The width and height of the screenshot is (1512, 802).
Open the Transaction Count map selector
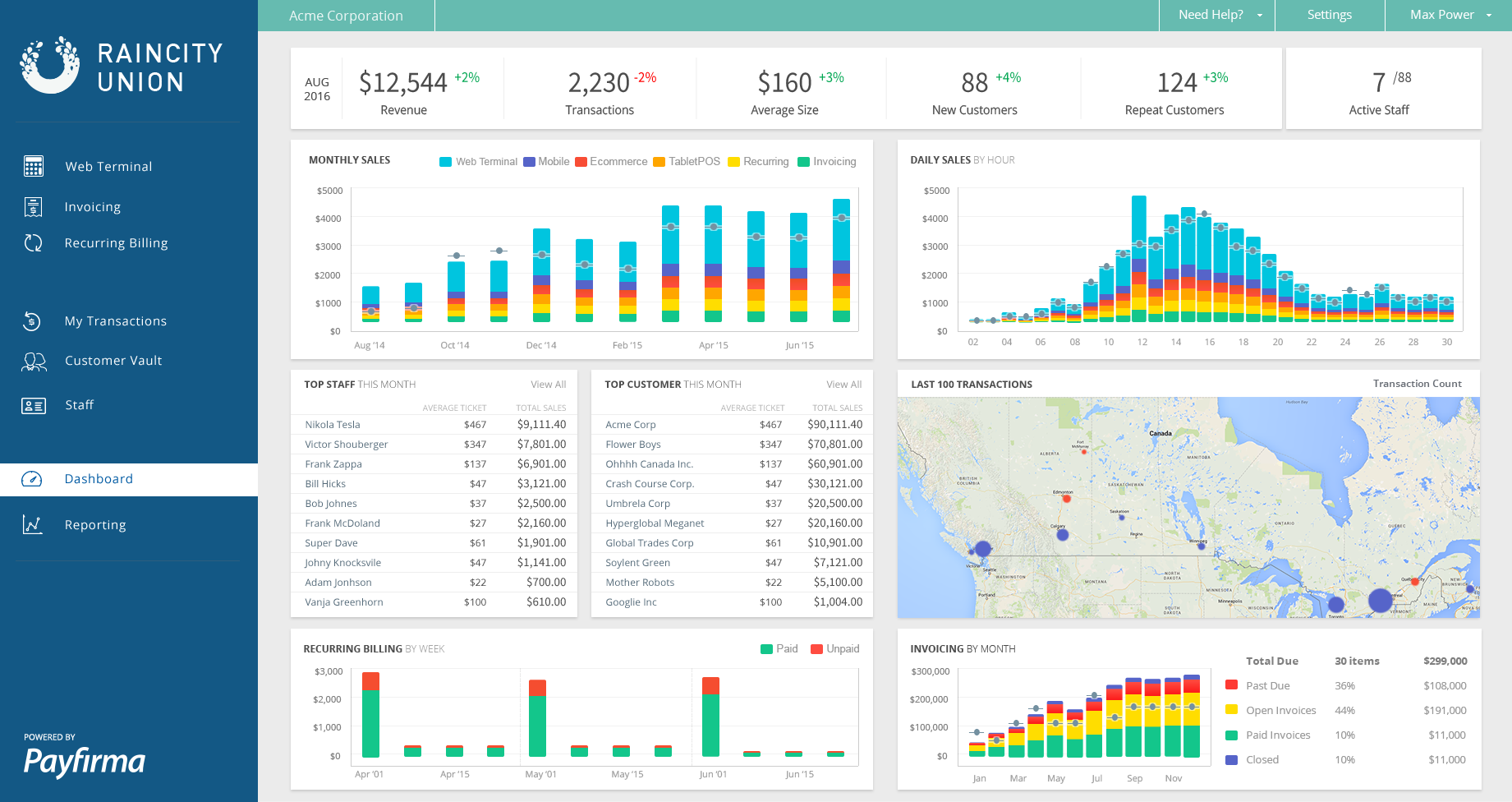click(1417, 384)
